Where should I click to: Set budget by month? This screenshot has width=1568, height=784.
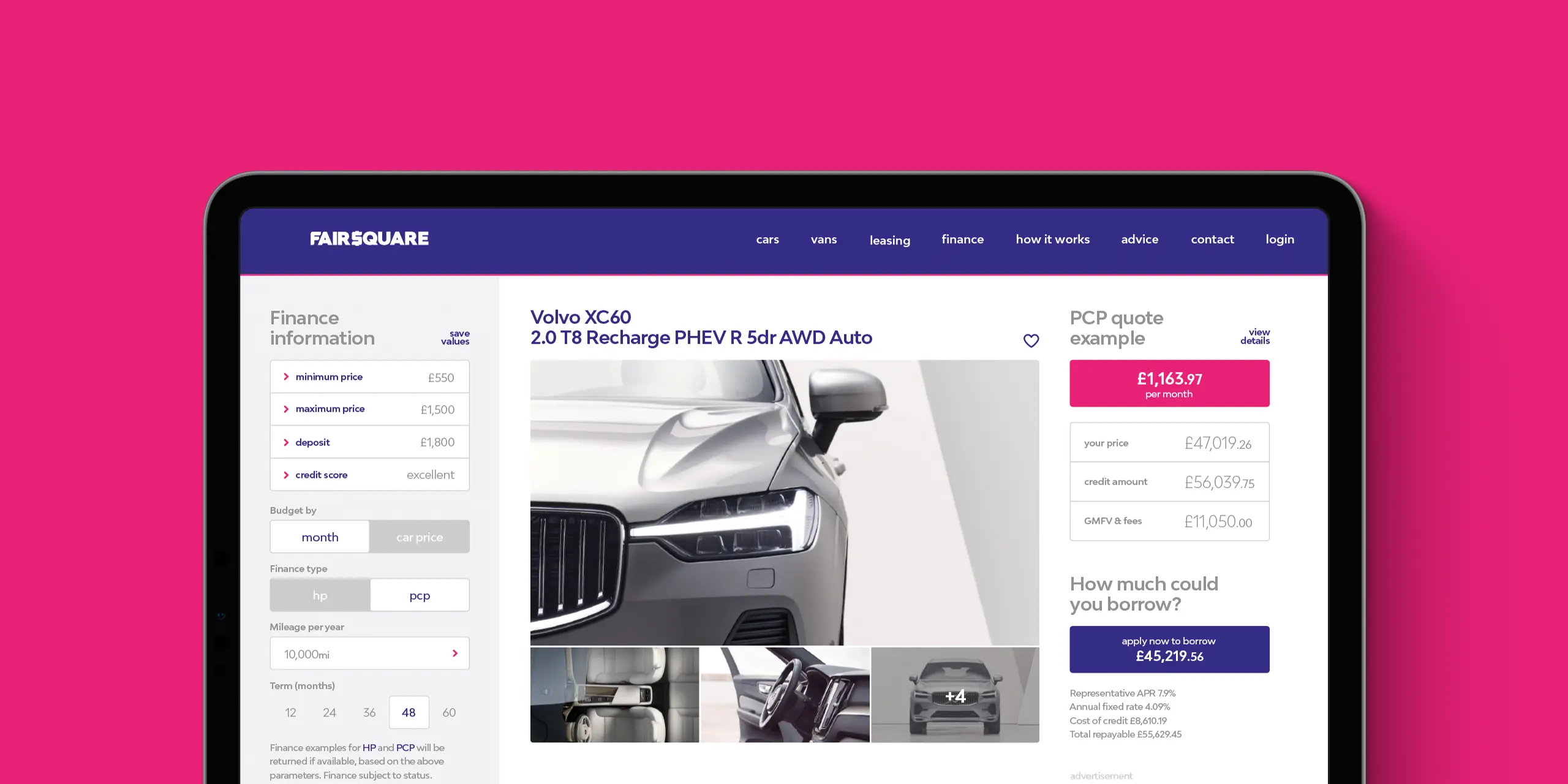tap(320, 537)
